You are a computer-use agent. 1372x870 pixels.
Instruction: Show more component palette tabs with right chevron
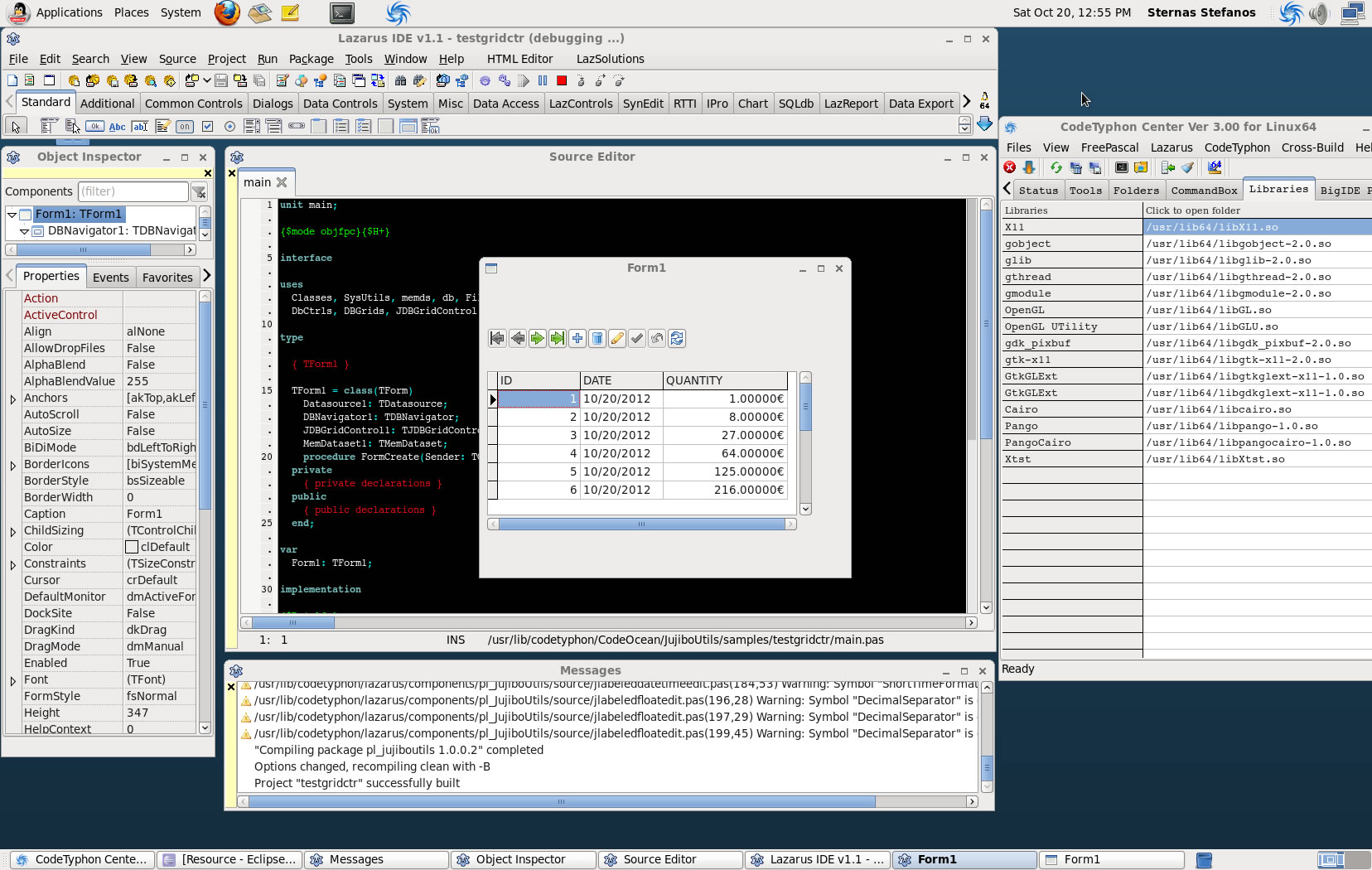click(966, 102)
